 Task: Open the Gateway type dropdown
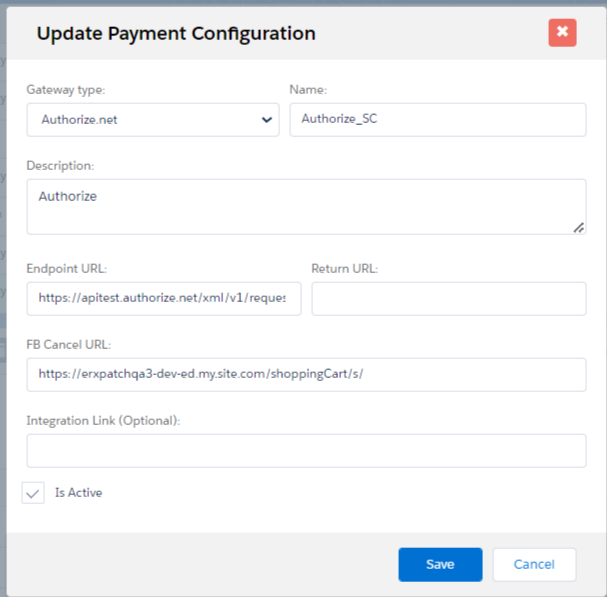click(x=153, y=120)
